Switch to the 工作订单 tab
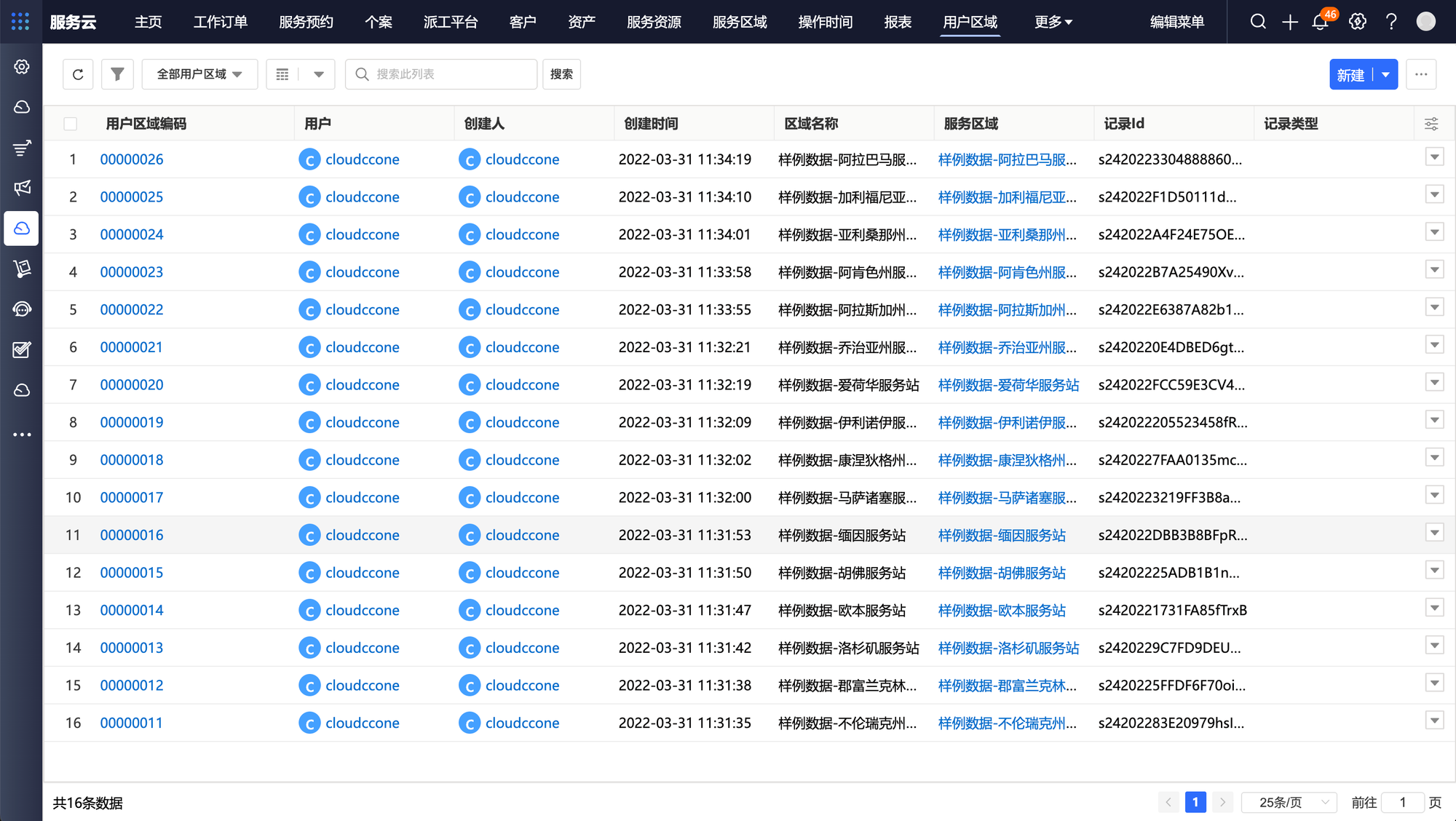Image resolution: width=1456 pixels, height=821 pixels. point(220,22)
